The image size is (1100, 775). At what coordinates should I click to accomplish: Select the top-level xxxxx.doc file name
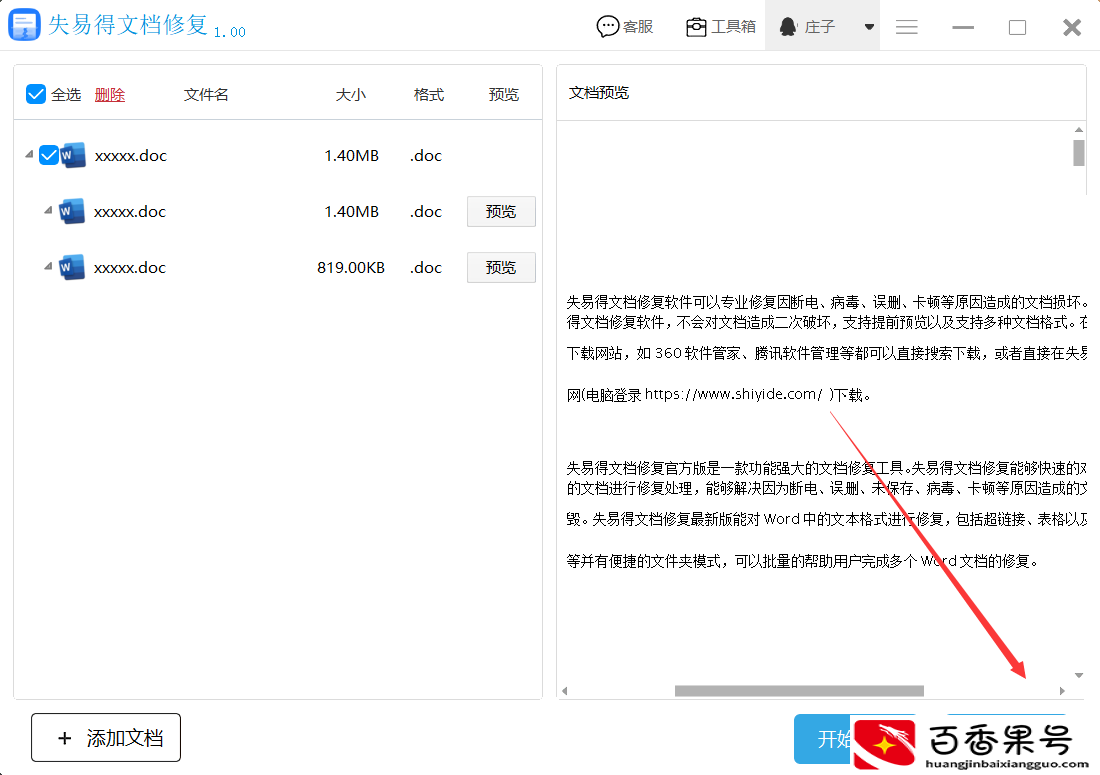[130, 156]
